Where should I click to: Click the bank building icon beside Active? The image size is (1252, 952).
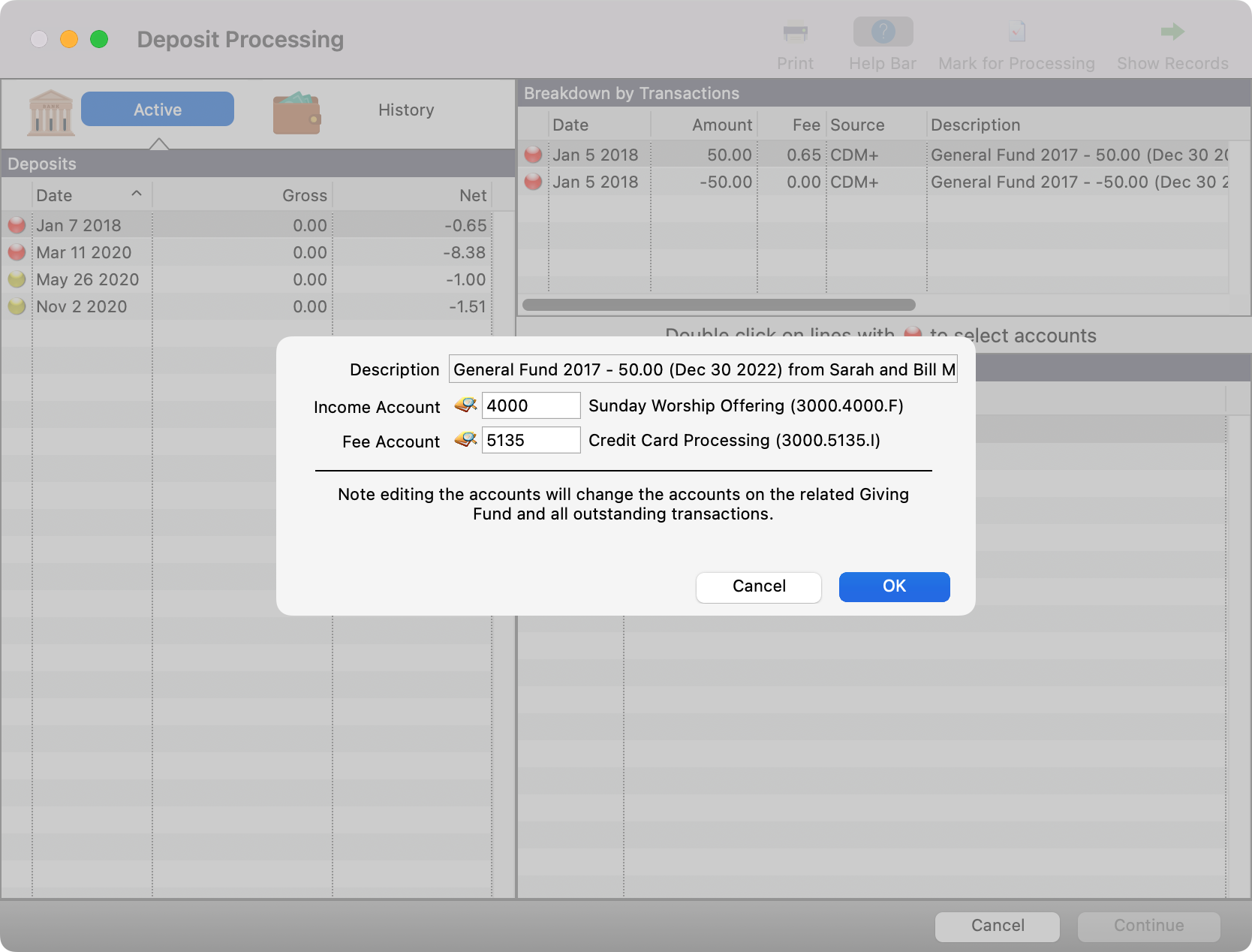coord(50,111)
